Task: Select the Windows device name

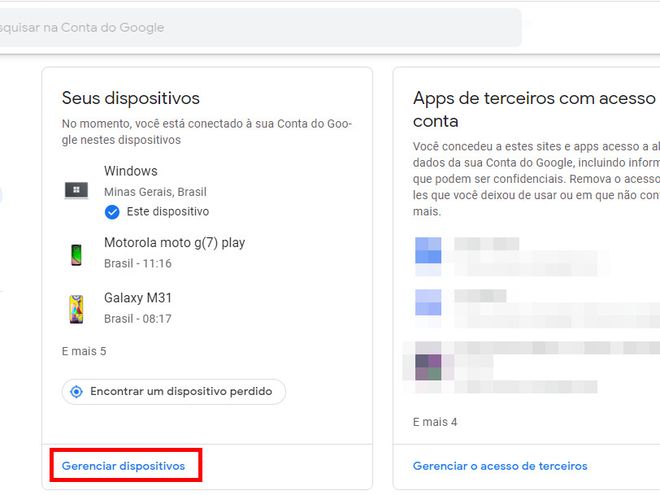Action: pos(131,171)
